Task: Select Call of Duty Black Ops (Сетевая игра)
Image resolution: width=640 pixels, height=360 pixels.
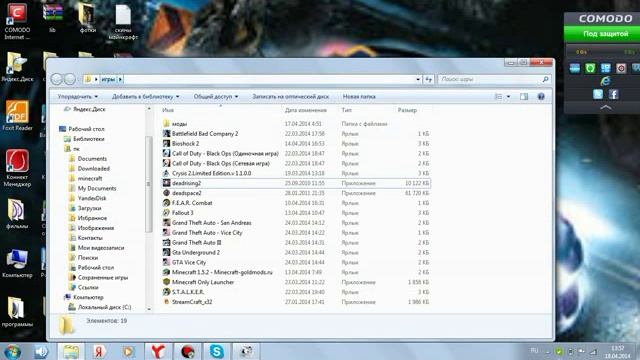Action: [221, 163]
